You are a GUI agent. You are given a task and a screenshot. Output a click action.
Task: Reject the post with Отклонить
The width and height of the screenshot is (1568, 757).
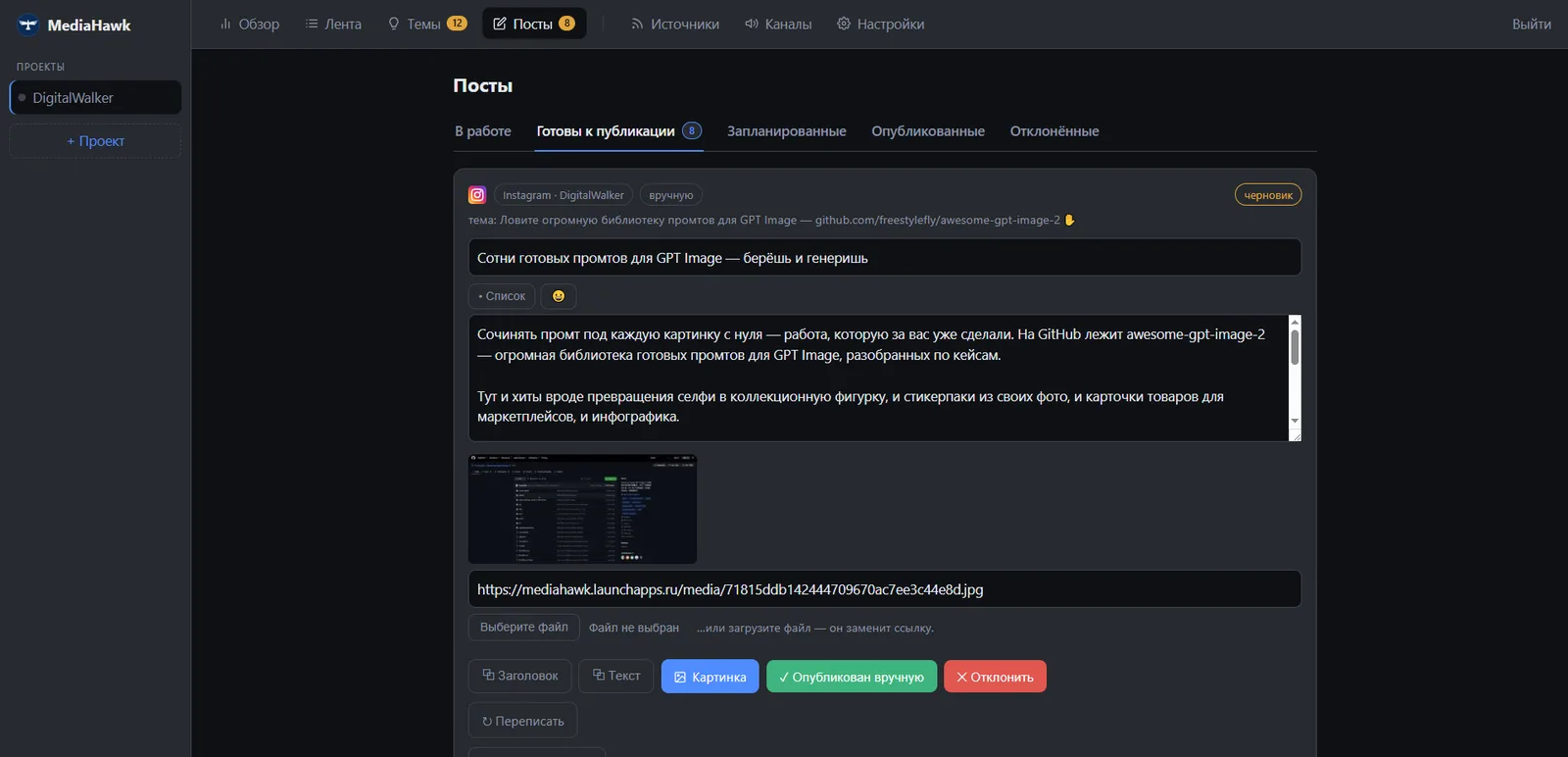click(x=995, y=677)
